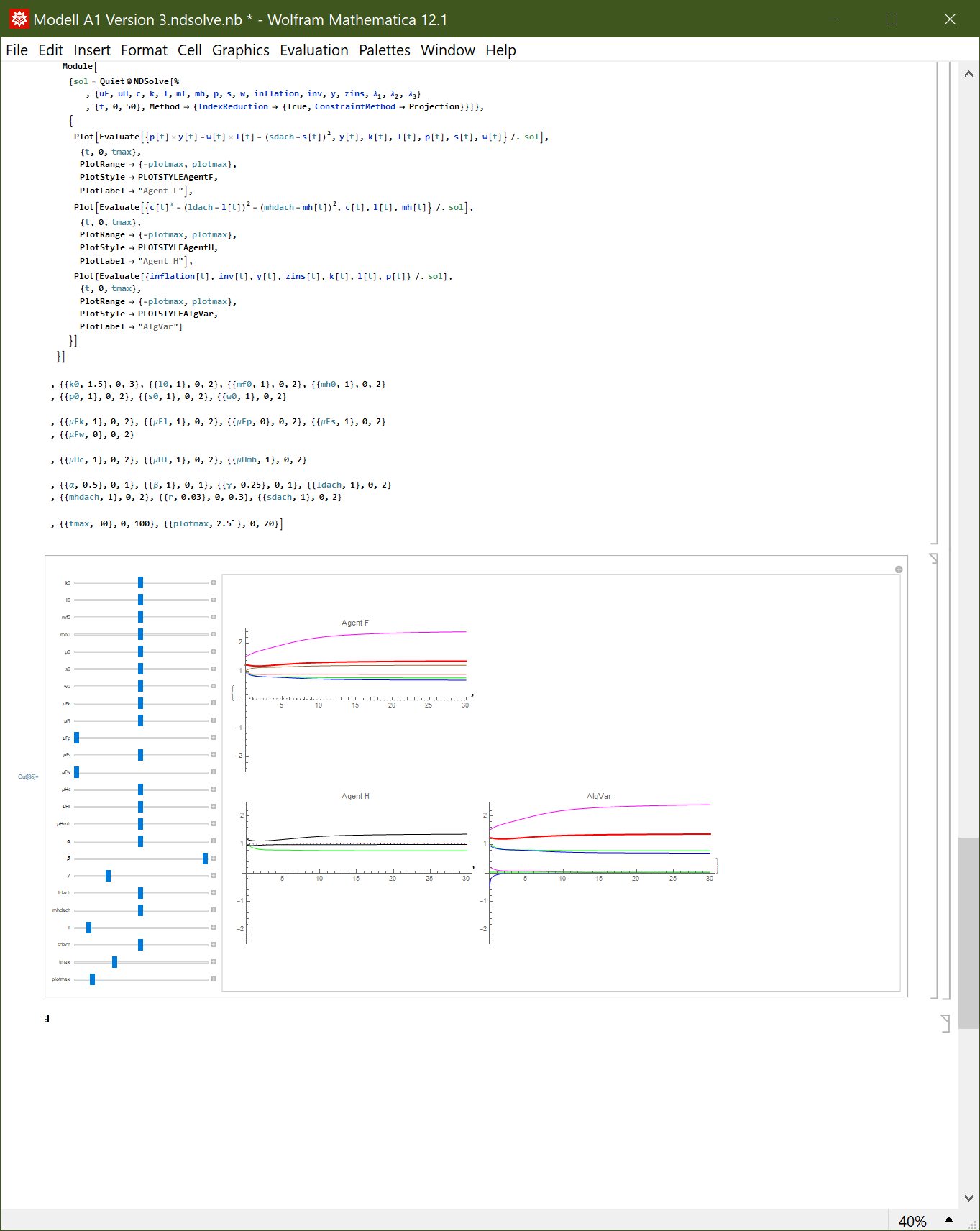Open the Graphics menu
This screenshot has width=980, height=1231.
[240, 50]
